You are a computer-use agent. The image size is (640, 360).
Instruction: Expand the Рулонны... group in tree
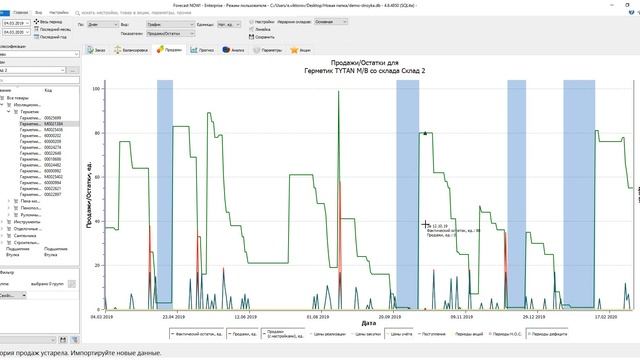click(x=9, y=215)
